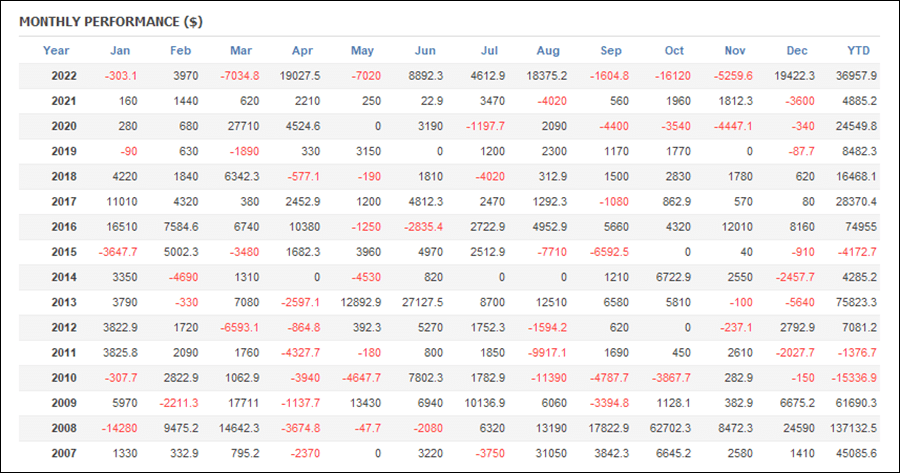Select the 2008 year row label

click(x=64, y=428)
